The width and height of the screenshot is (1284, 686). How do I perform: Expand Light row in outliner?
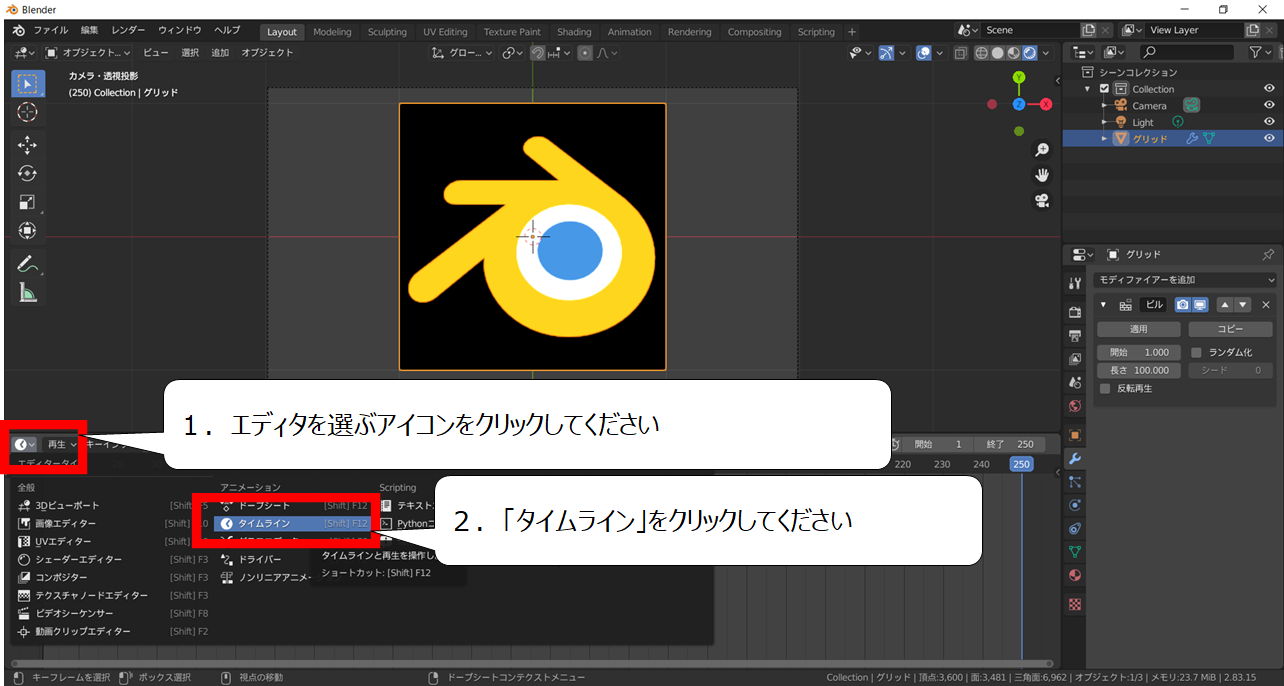point(1104,122)
